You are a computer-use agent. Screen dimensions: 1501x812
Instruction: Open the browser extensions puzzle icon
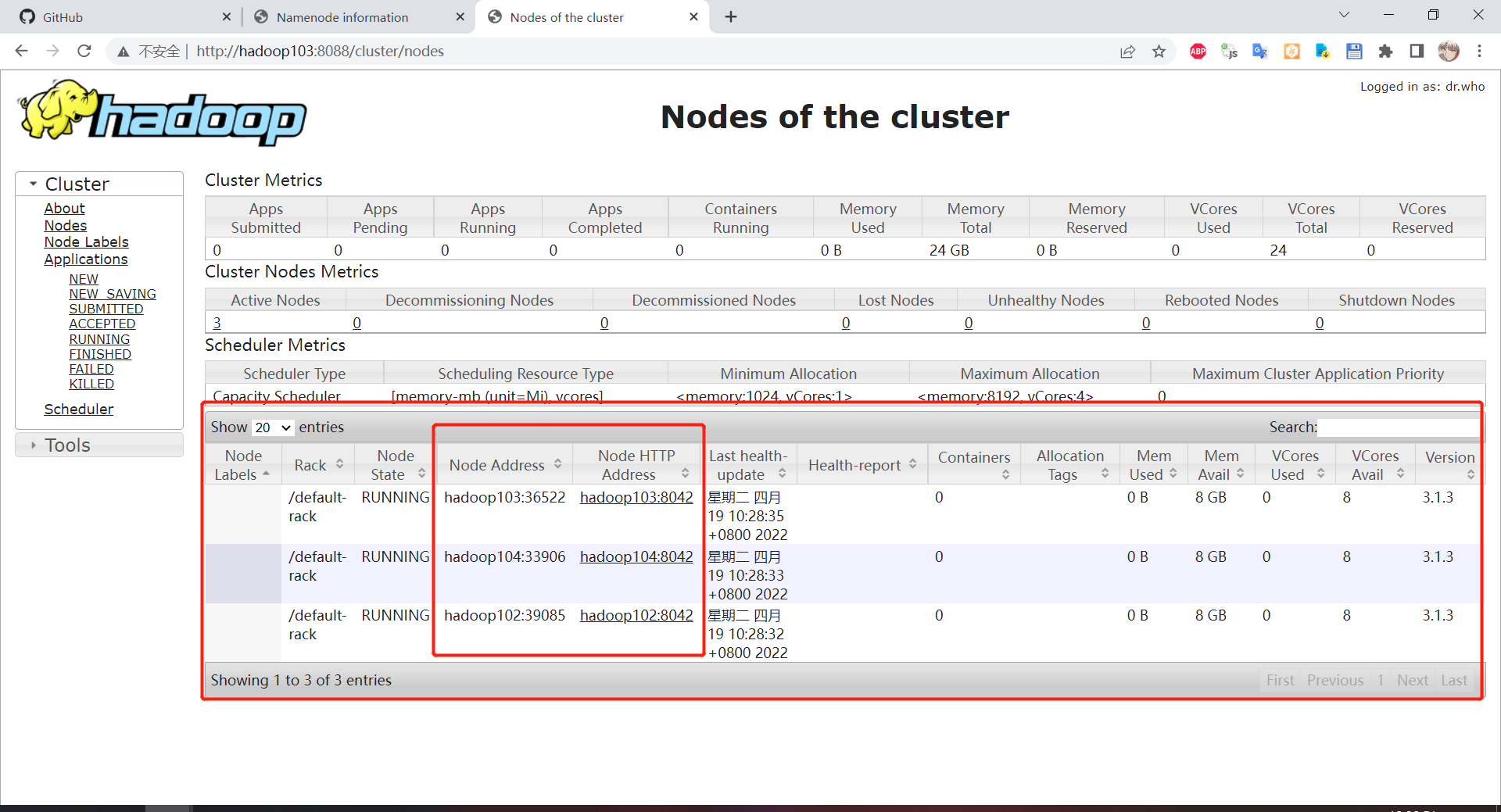1385,51
